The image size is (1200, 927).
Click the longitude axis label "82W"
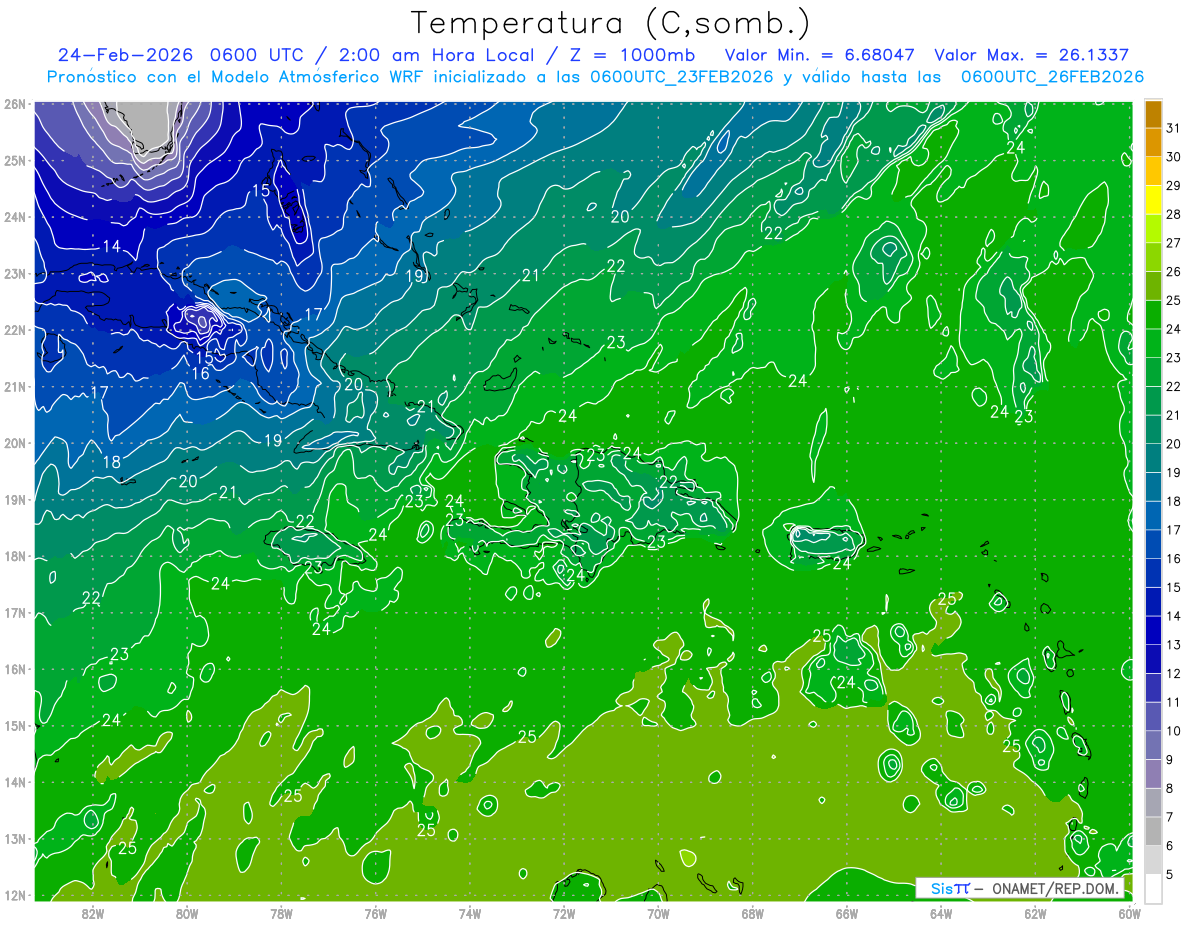click(92, 912)
